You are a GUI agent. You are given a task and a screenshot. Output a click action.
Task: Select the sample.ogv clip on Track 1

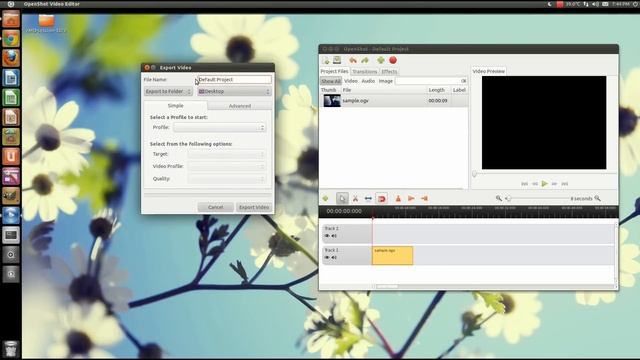(x=392, y=256)
